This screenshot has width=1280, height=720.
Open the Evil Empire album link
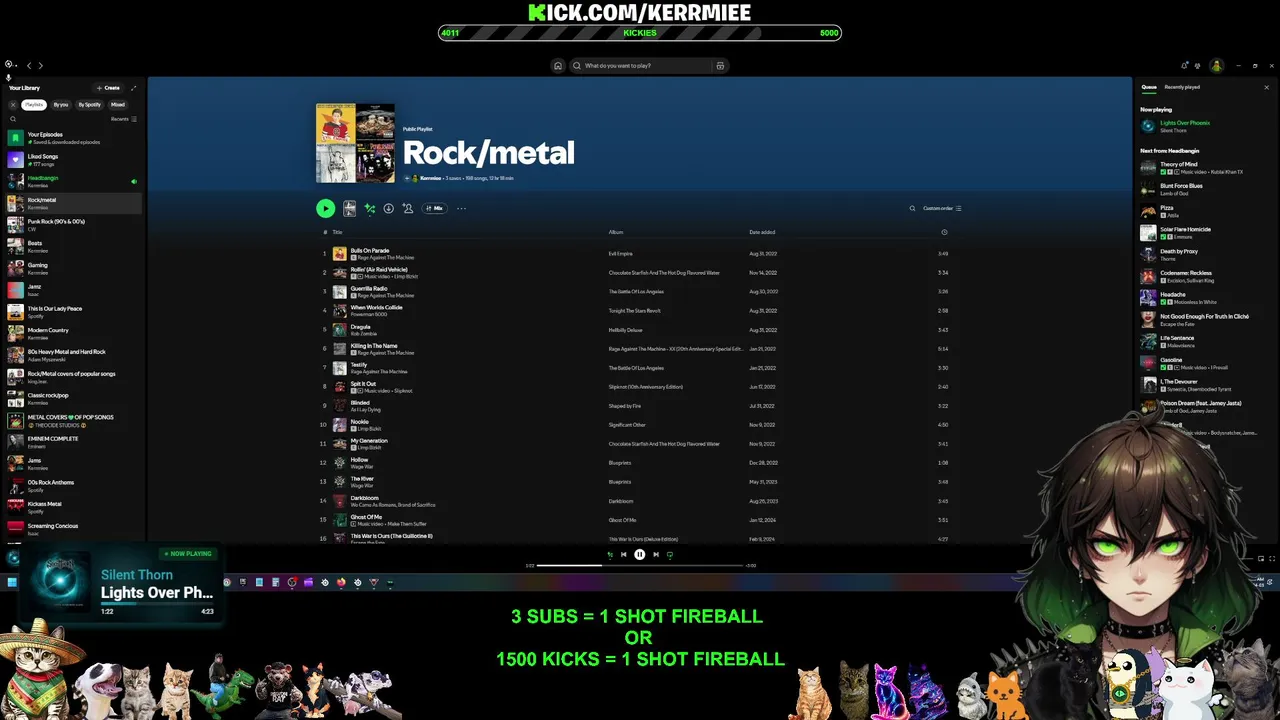[x=620, y=254]
